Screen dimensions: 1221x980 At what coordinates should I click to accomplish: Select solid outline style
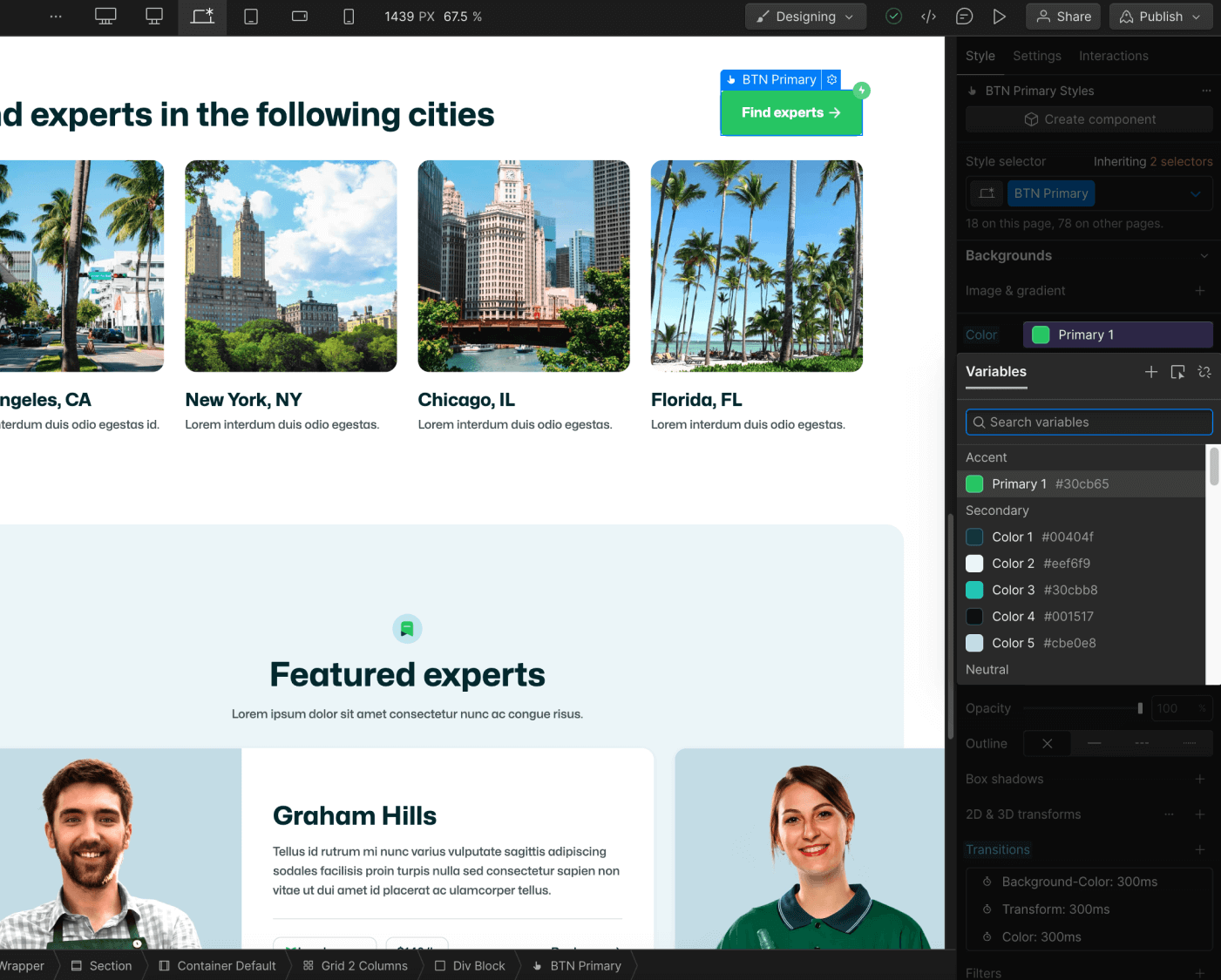[x=1095, y=744]
